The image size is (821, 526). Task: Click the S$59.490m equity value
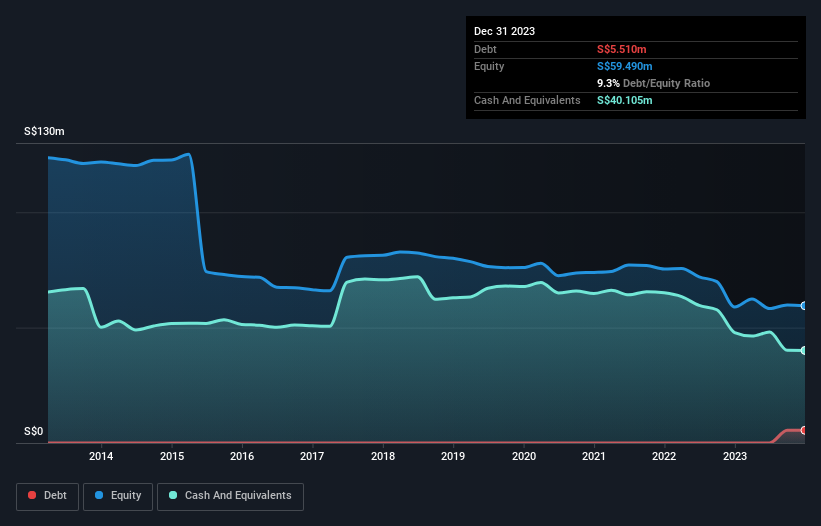pos(627,66)
